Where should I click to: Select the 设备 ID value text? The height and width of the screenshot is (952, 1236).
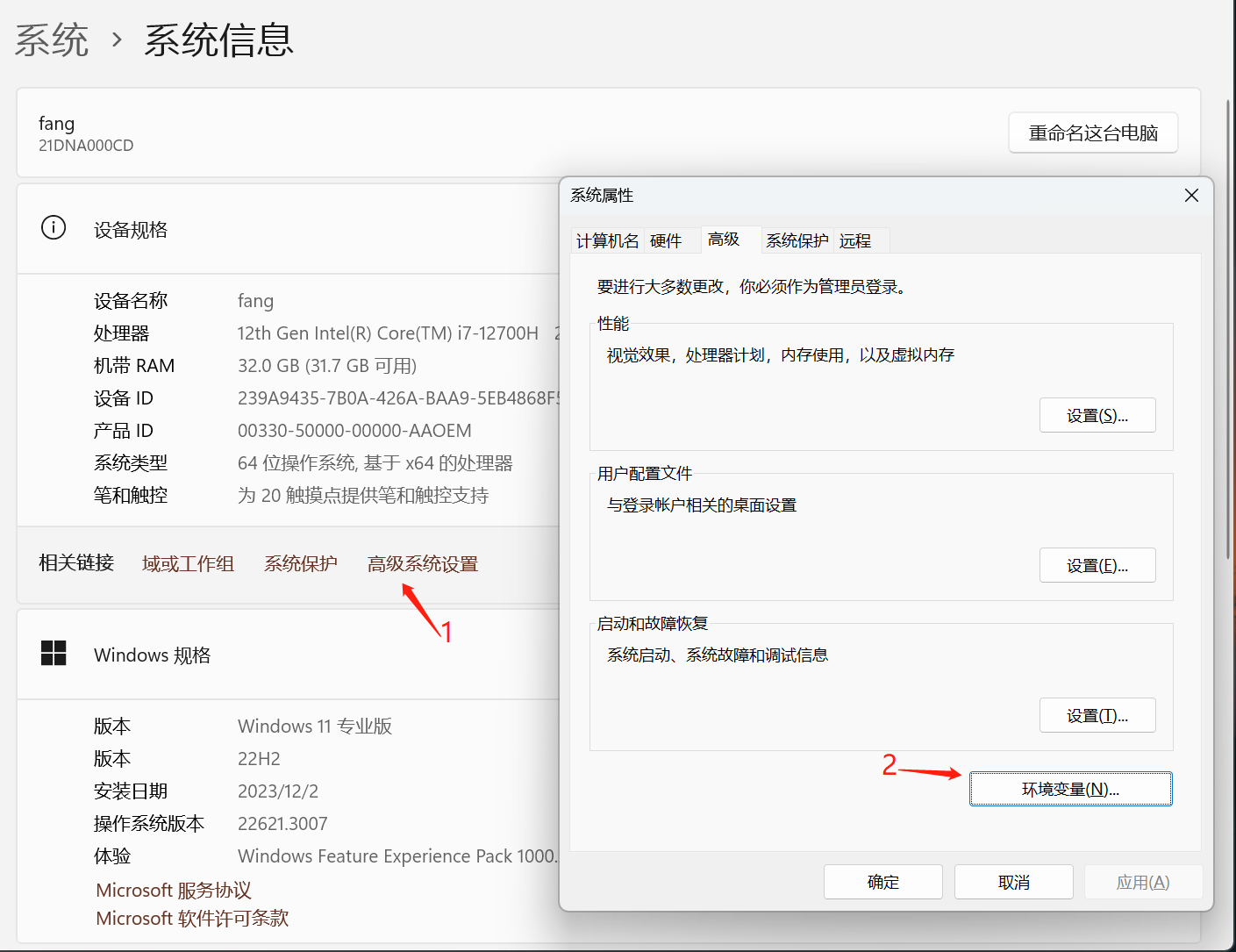(399, 397)
